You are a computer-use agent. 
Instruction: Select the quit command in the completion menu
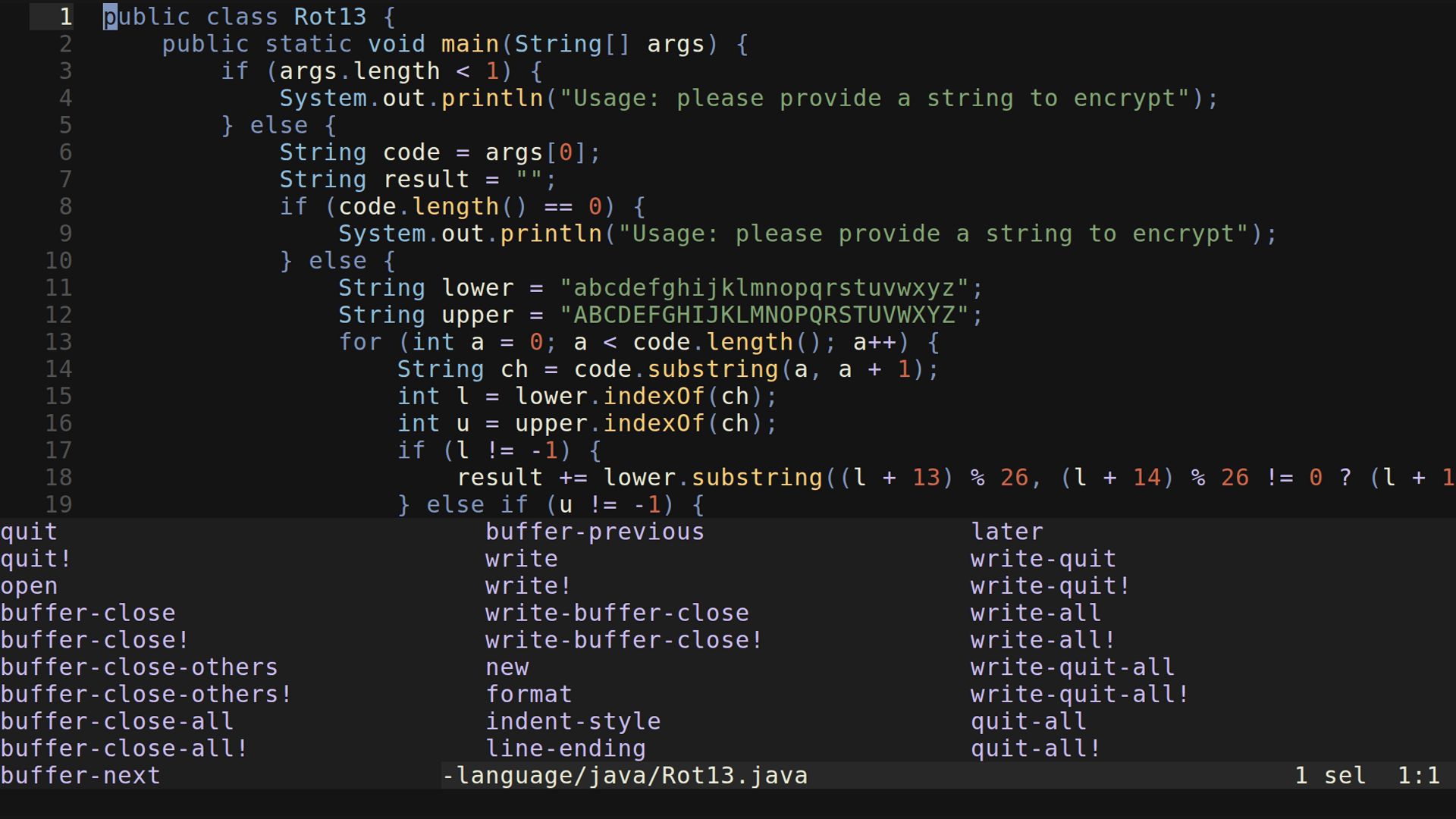click(28, 532)
